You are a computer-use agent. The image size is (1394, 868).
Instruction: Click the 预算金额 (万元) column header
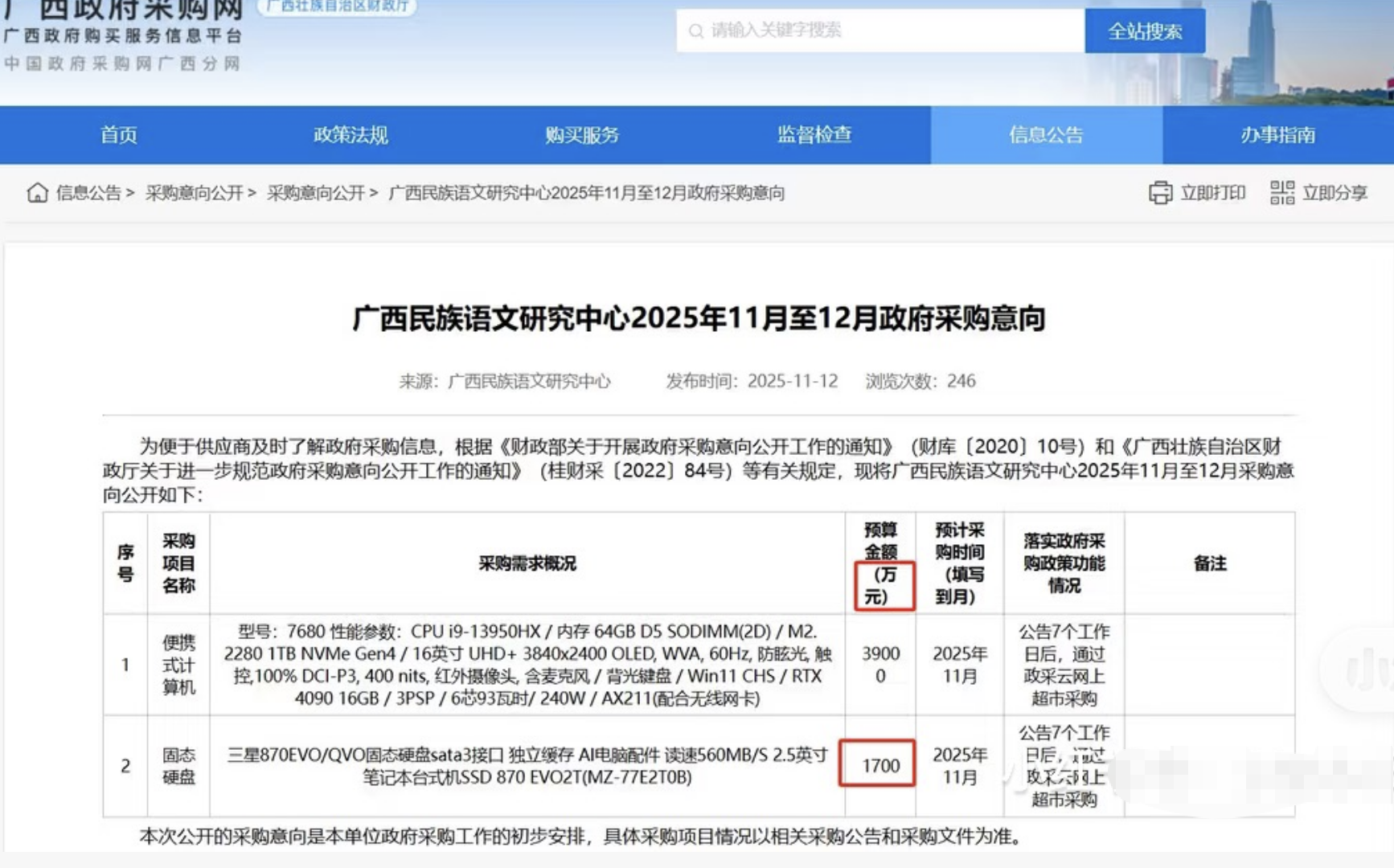[880, 563]
